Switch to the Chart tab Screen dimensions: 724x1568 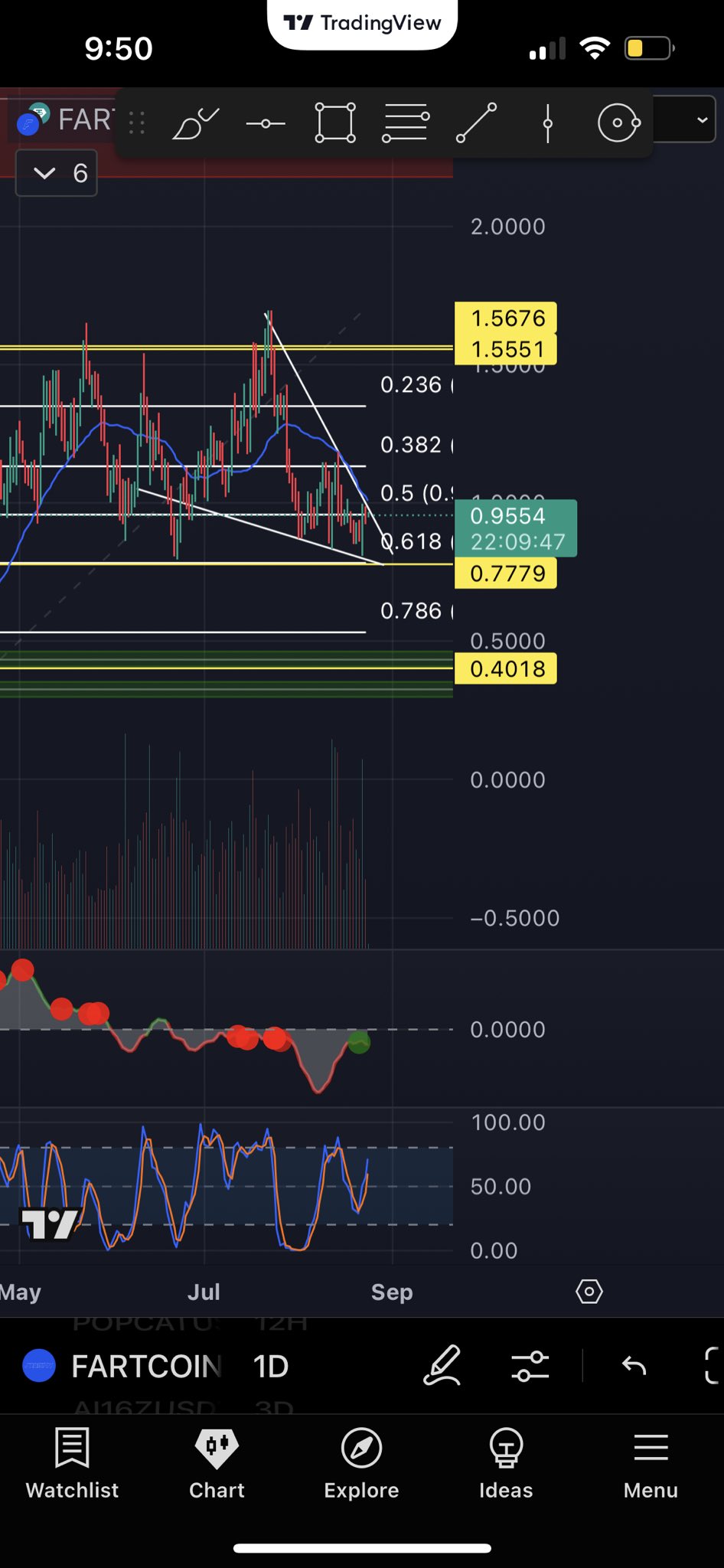click(x=217, y=1462)
